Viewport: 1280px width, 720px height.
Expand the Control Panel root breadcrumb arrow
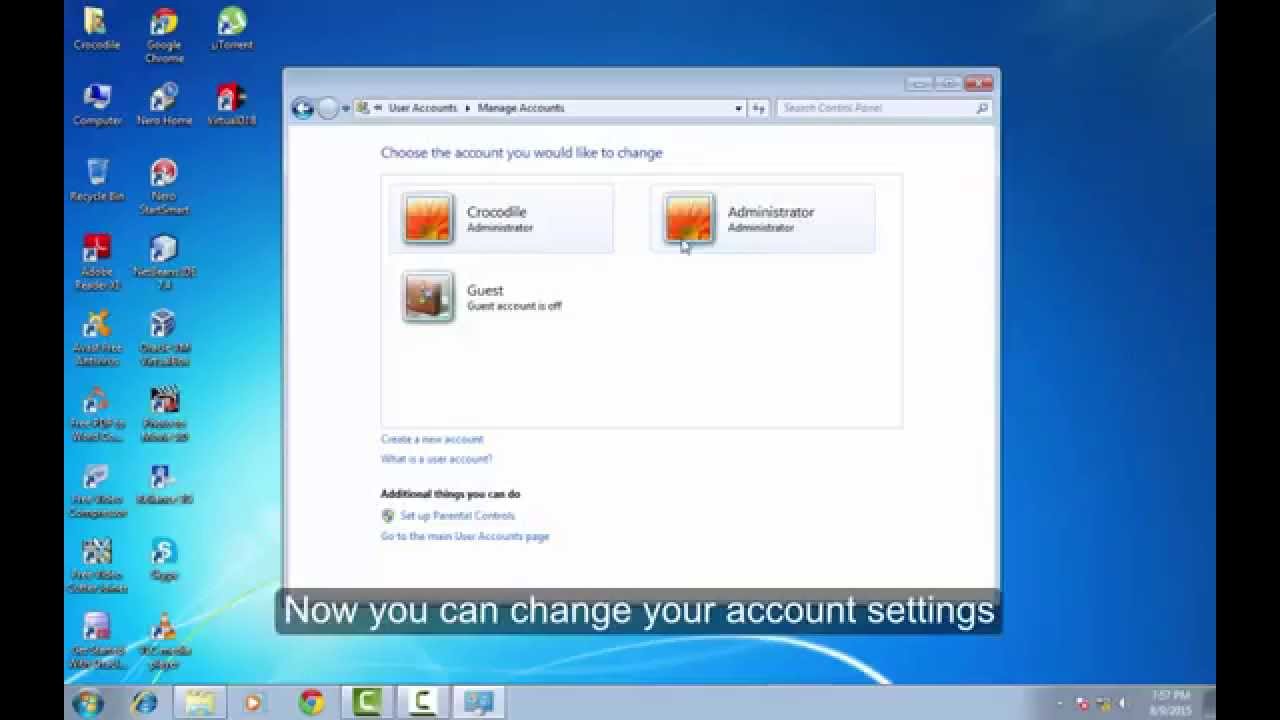[x=380, y=108]
